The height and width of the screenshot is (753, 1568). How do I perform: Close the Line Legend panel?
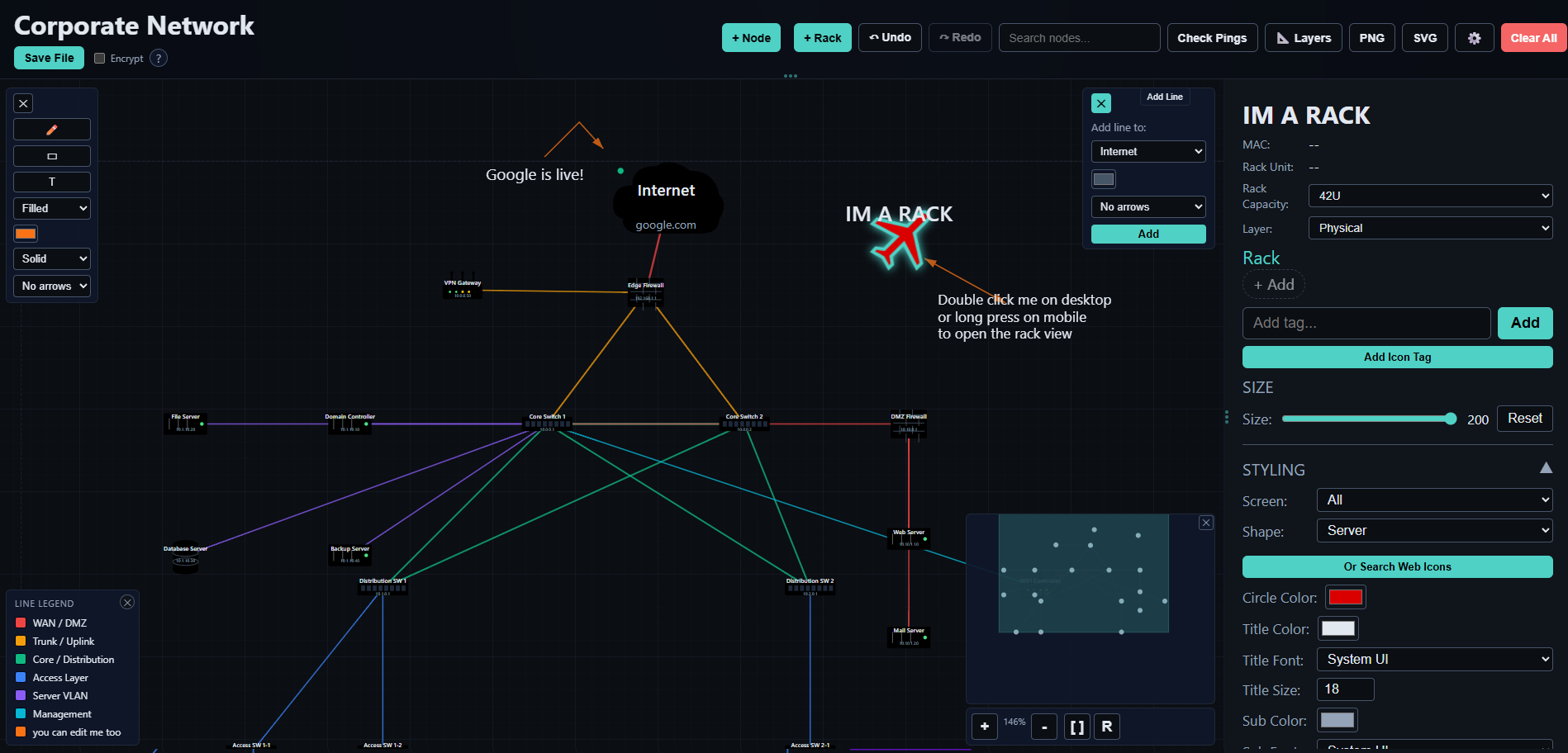(x=127, y=603)
